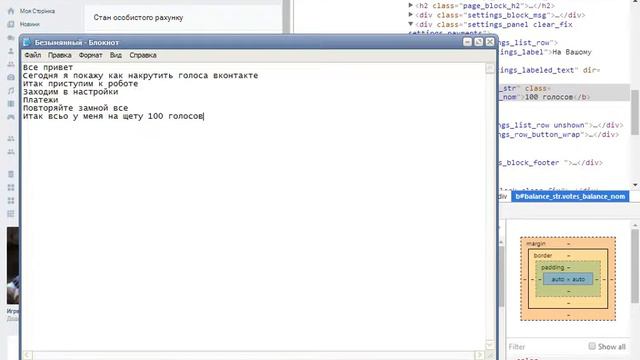Click the DevTools DOM tree vertical scrollbar thumb
The height and width of the screenshot is (360, 640).
click(635, 112)
